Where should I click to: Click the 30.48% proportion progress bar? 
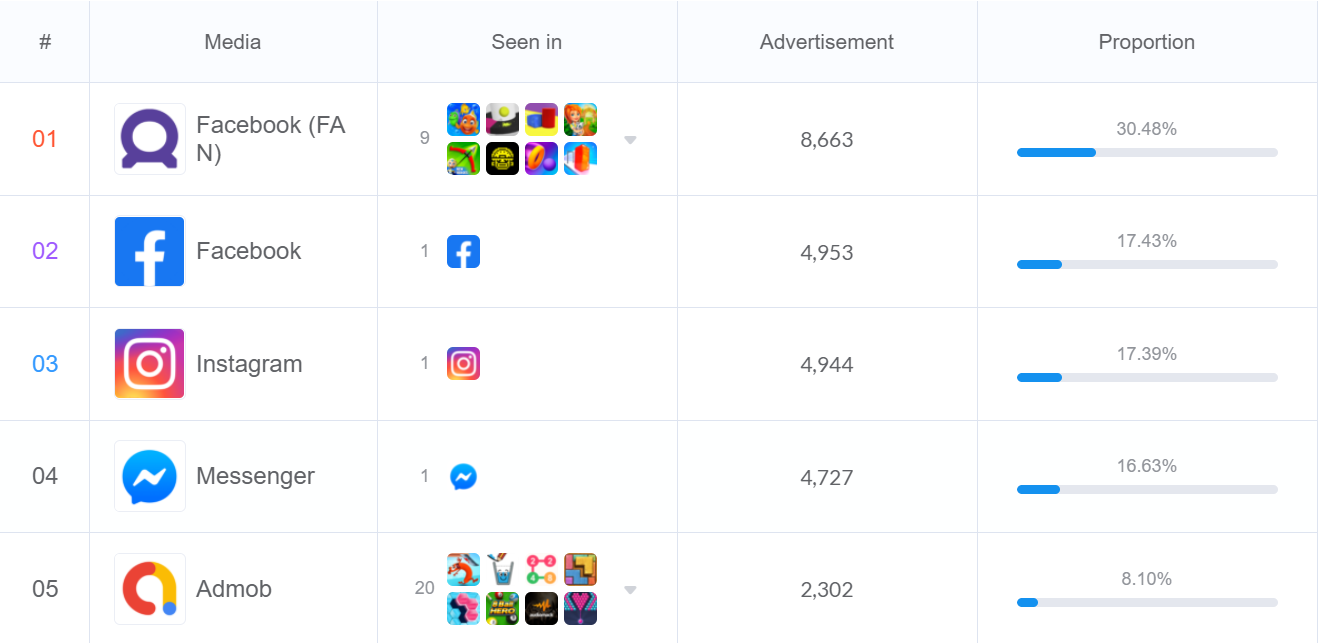(1147, 152)
